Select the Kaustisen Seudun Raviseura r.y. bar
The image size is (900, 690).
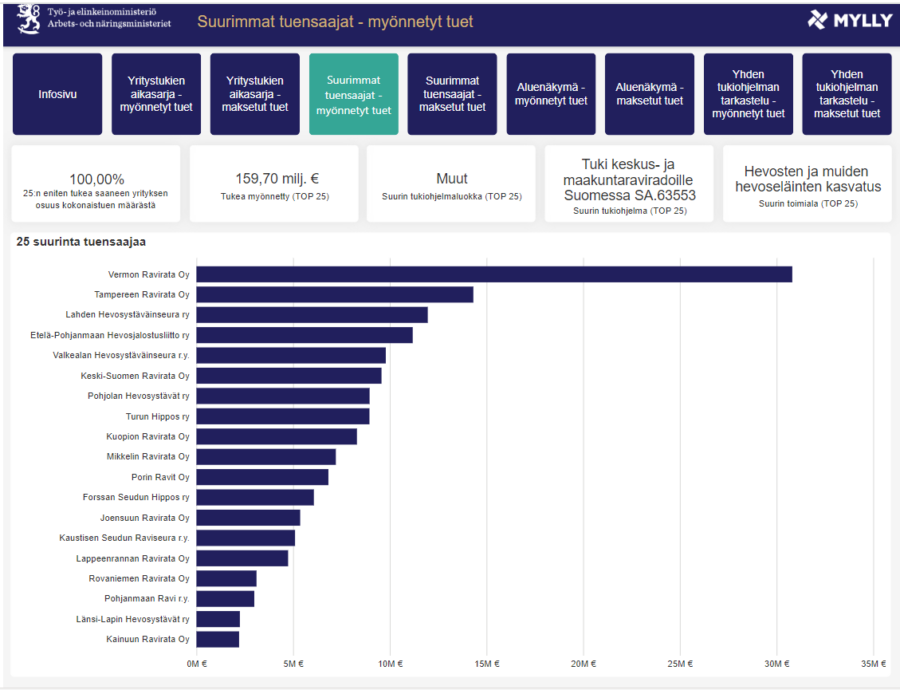pos(246,538)
